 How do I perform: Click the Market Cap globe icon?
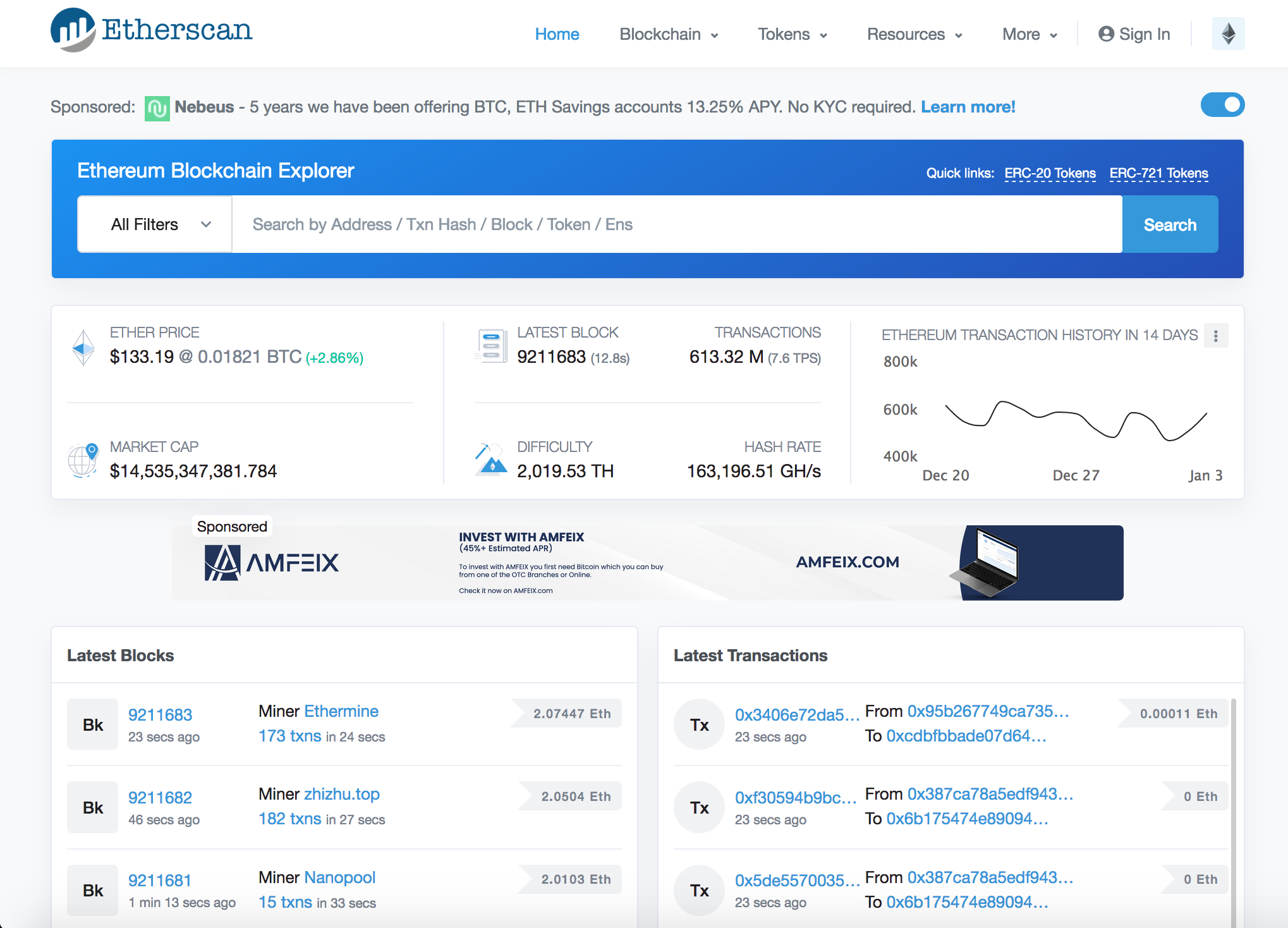pyautogui.click(x=83, y=460)
